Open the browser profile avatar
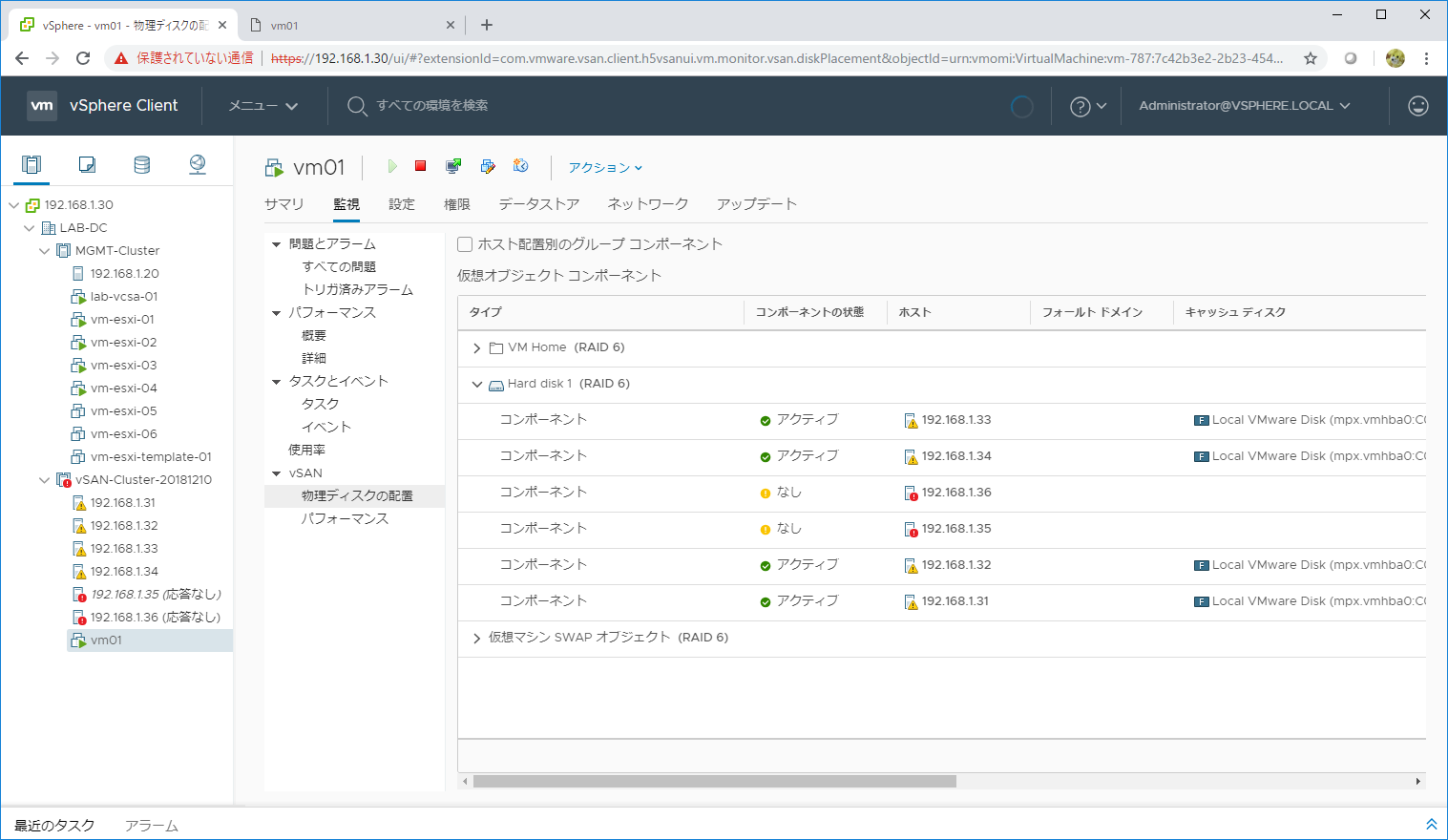The height and width of the screenshot is (840, 1448). pos(1396,58)
